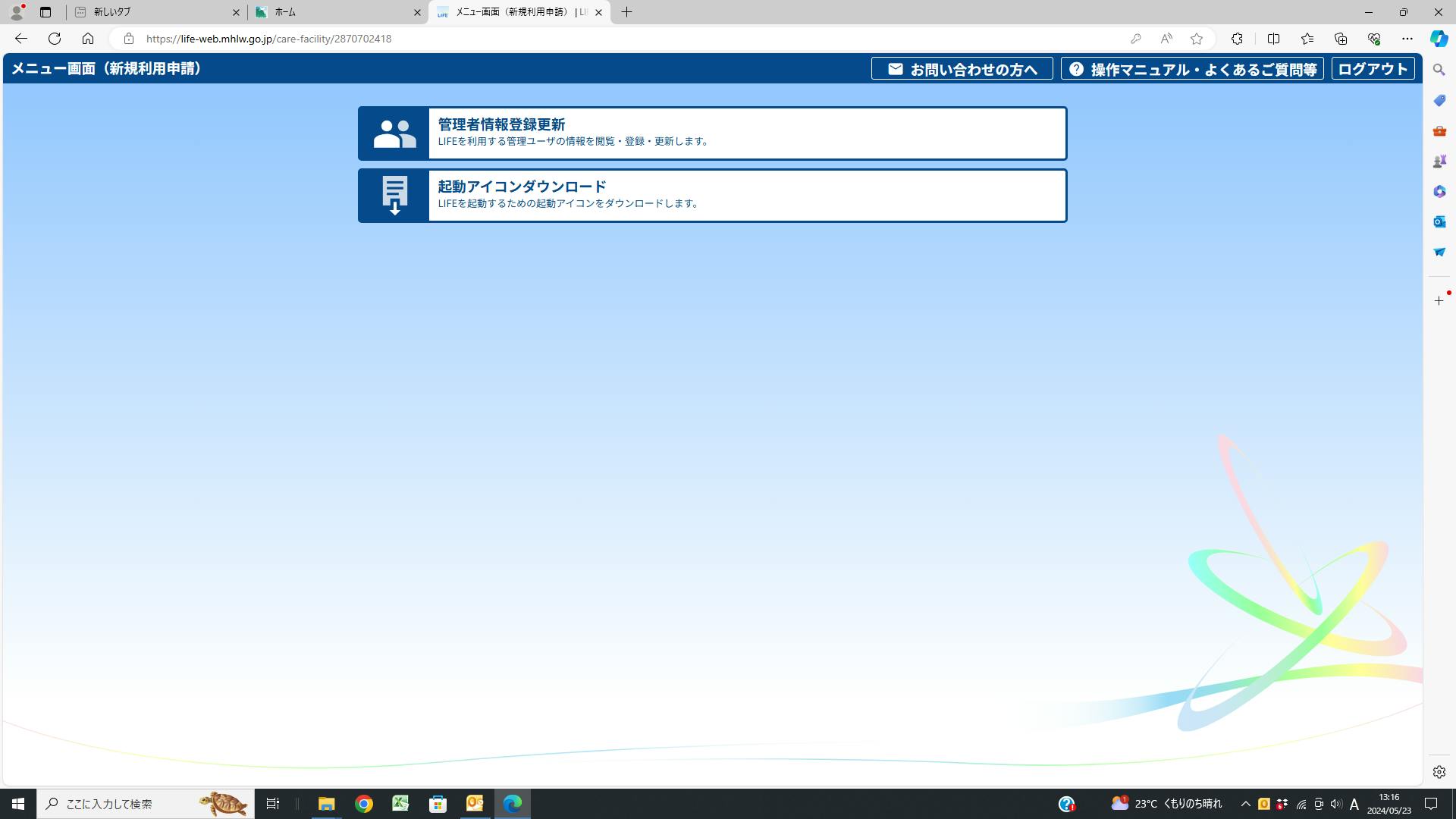Open Outlook icon in Edge sidebar
1456x819 pixels.
tap(1439, 221)
